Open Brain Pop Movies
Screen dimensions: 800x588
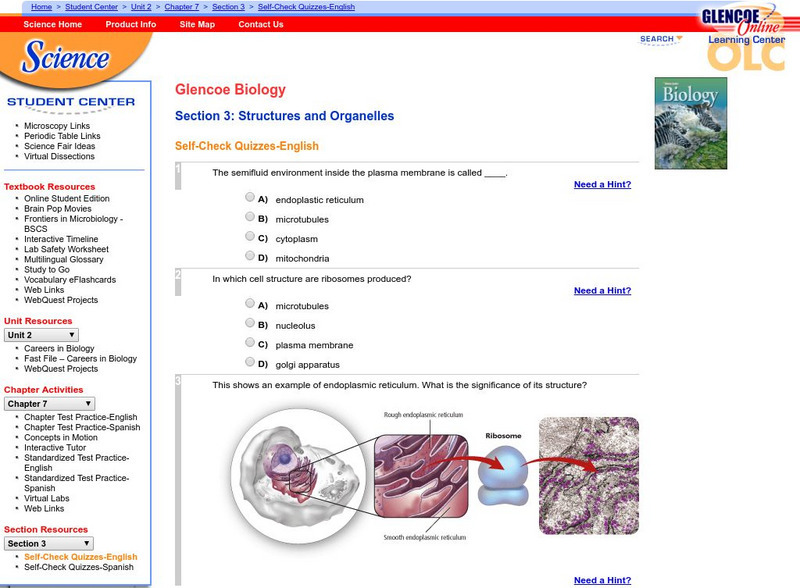[x=58, y=208]
